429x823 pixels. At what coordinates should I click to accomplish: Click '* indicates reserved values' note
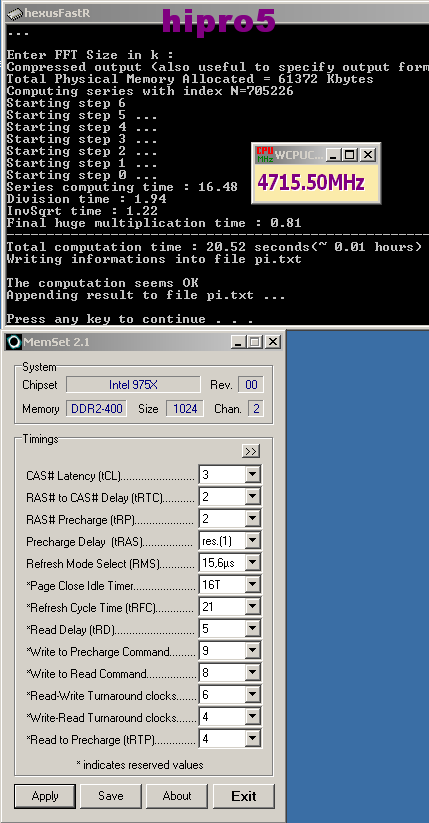coord(140,765)
